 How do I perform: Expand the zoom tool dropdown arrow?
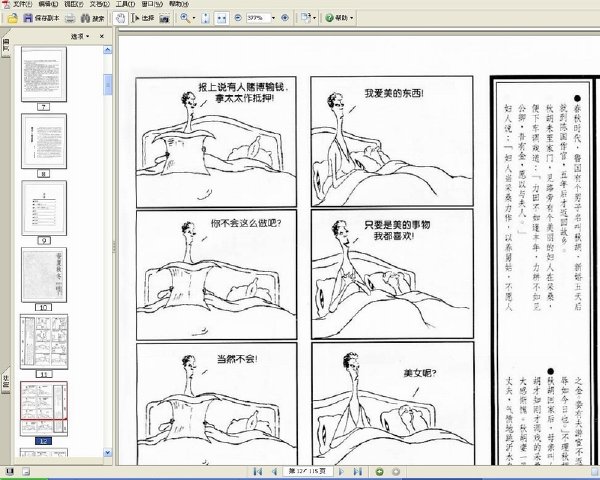click(194, 18)
